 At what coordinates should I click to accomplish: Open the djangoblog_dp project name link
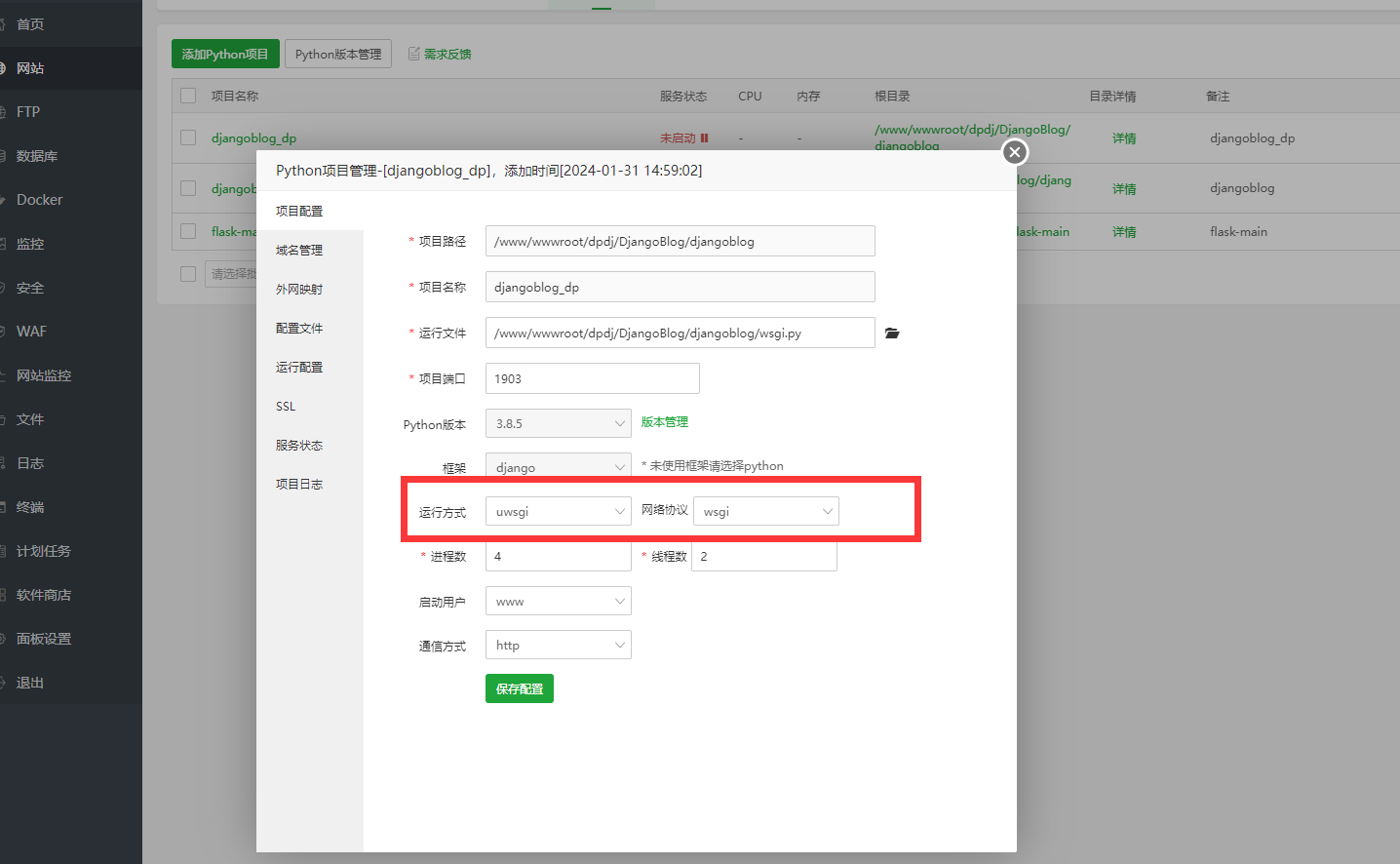[253, 137]
